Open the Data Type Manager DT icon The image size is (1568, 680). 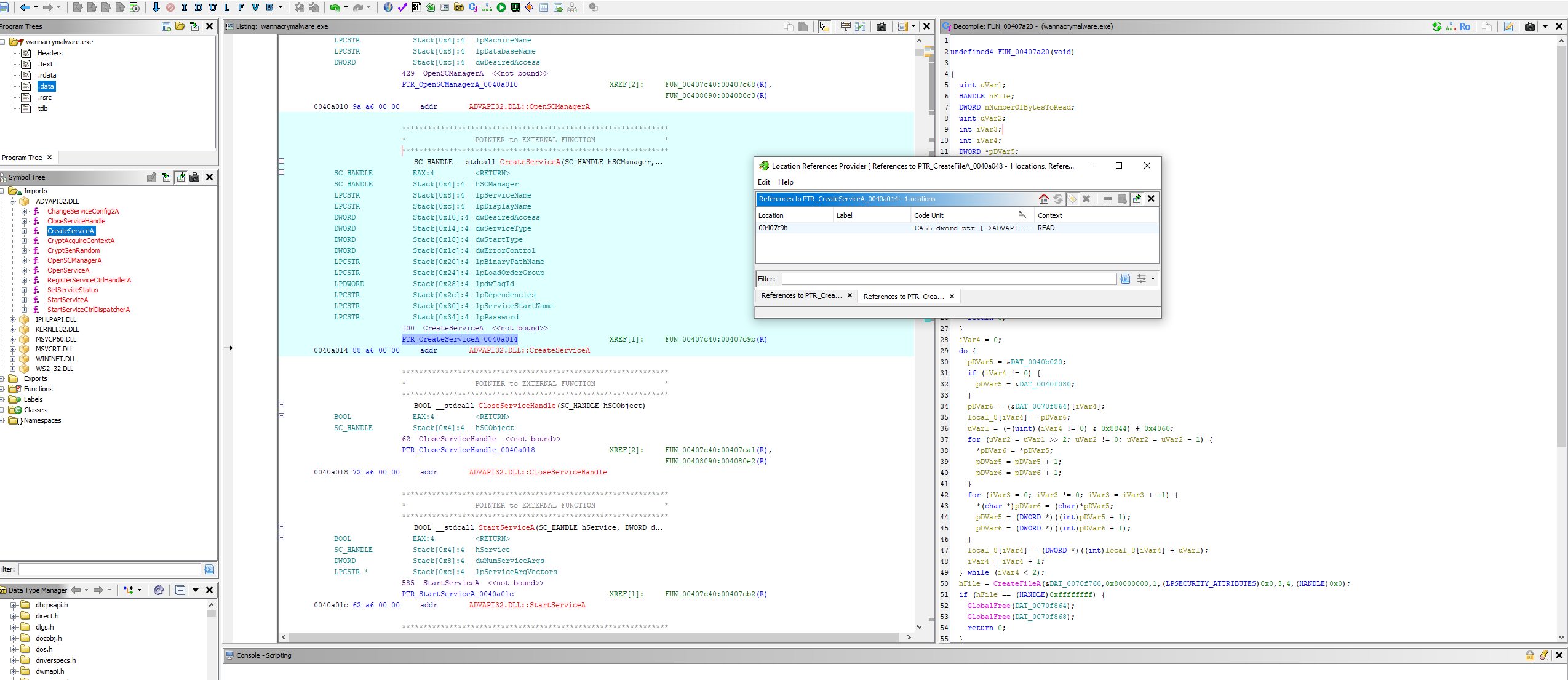(458, 7)
